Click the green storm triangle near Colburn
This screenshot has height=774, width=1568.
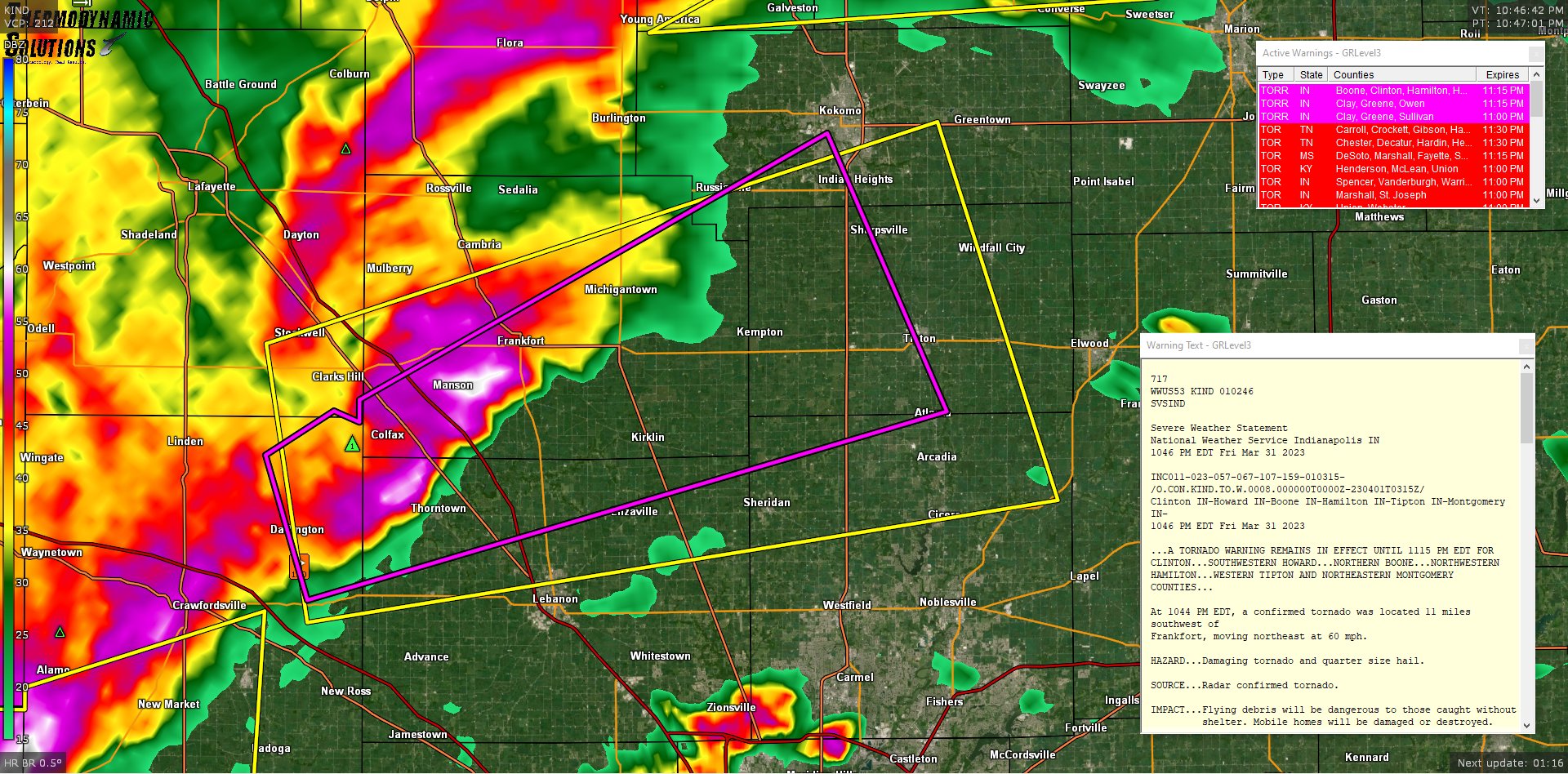point(346,150)
